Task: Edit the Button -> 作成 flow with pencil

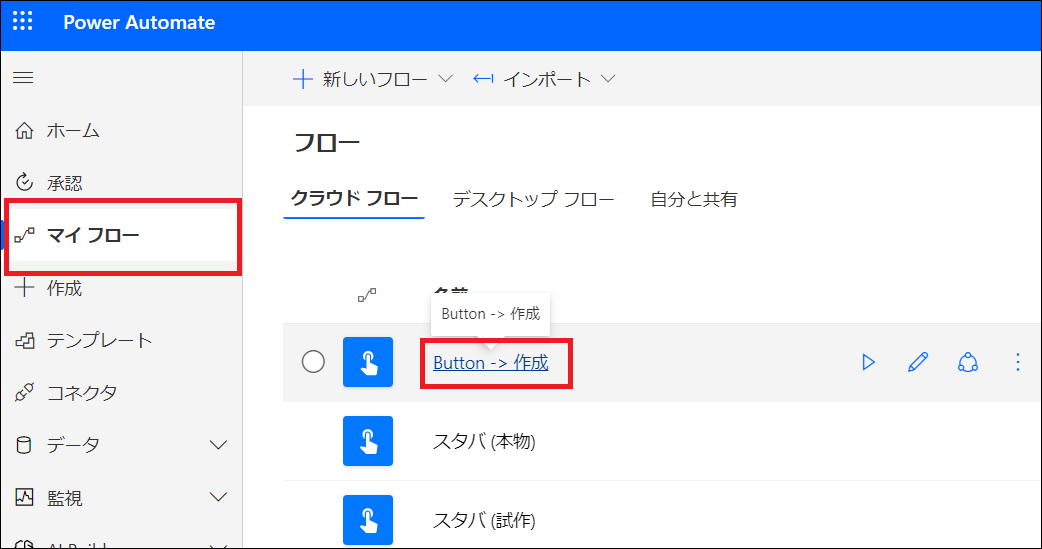Action: (x=918, y=362)
